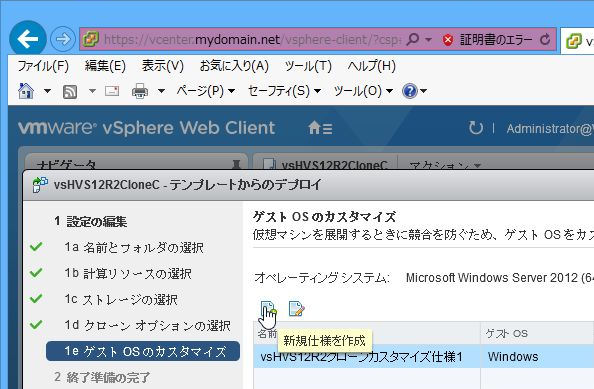The height and width of the screenshot is (389, 594).
Task: Select step 1b 計算リソースの選択
Action: coord(128,273)
